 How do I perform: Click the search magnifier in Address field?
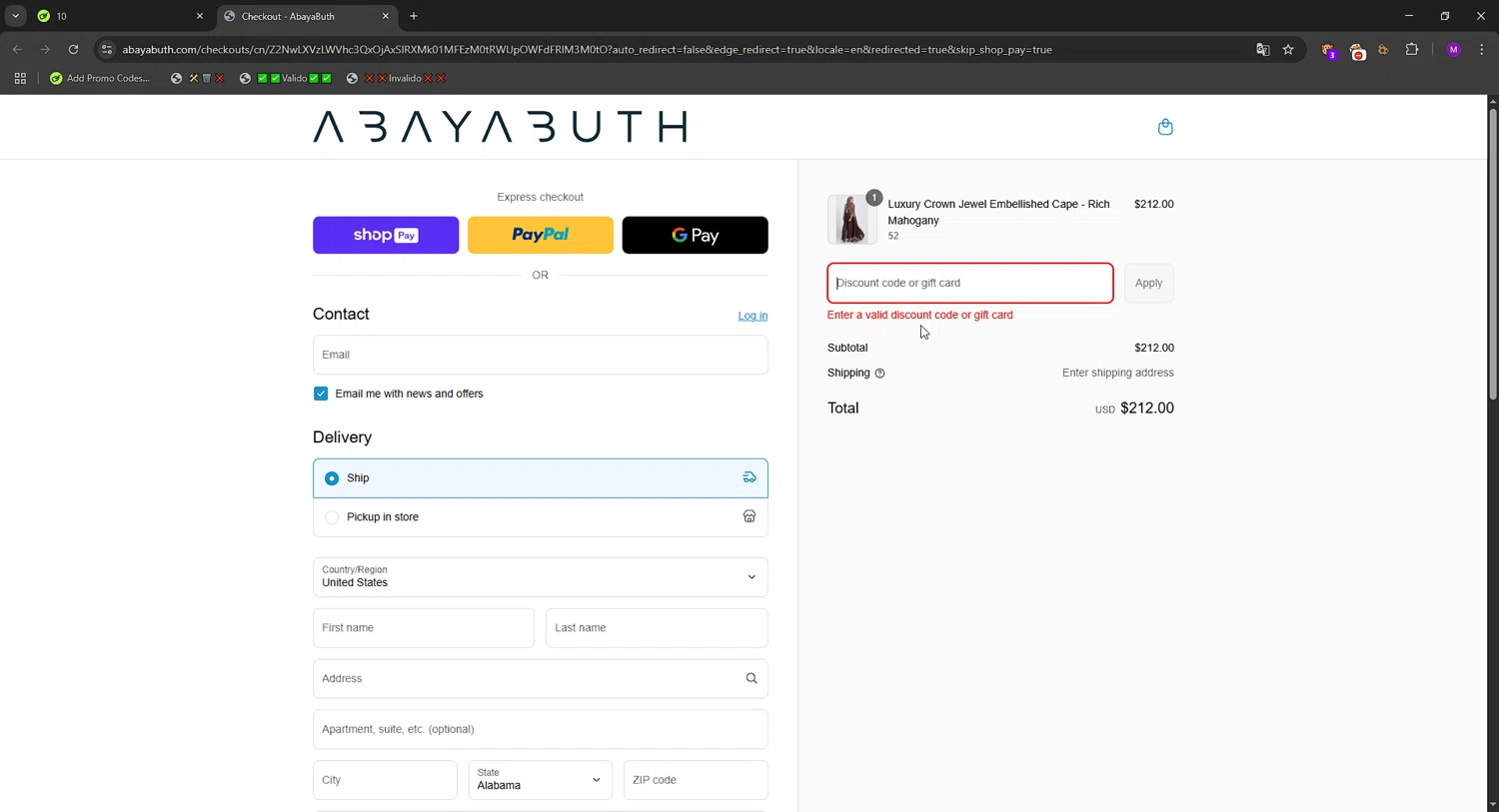(x=751, y=678)
